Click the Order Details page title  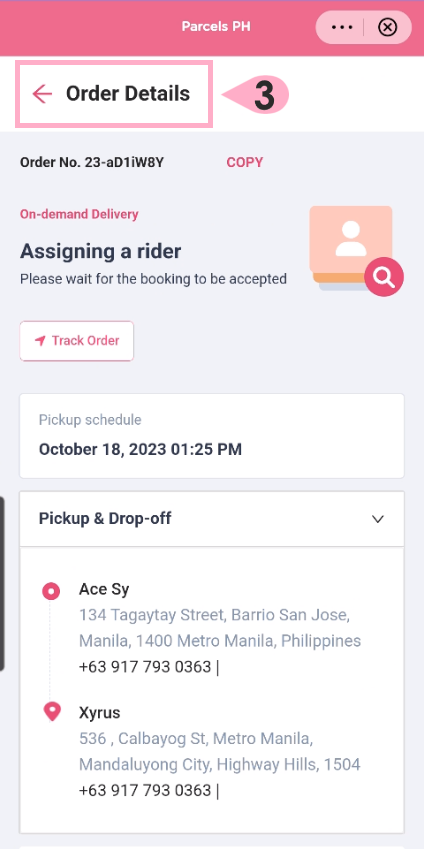(x=128, y=94)
